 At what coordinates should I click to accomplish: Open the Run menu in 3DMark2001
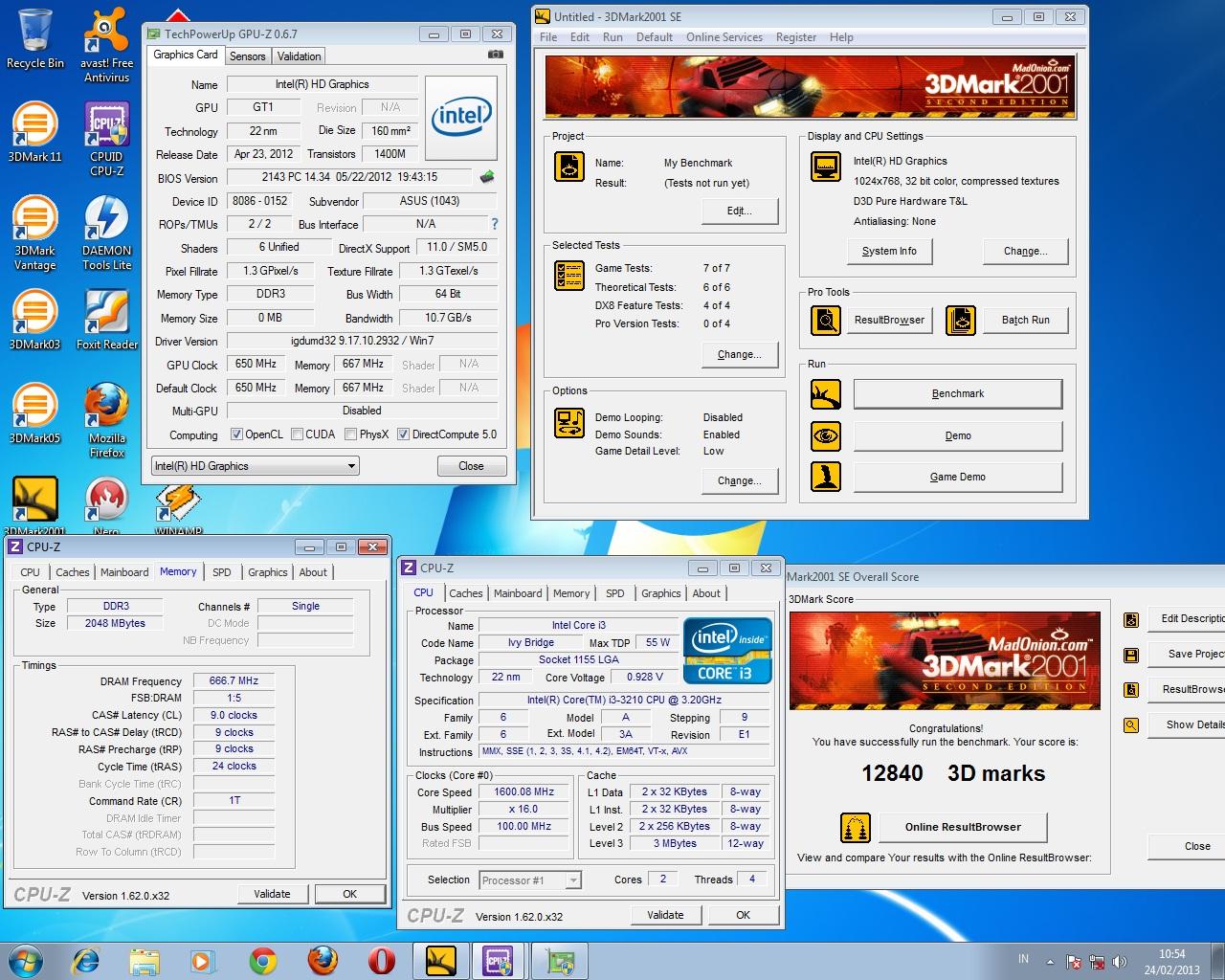[x=612, y=37]
